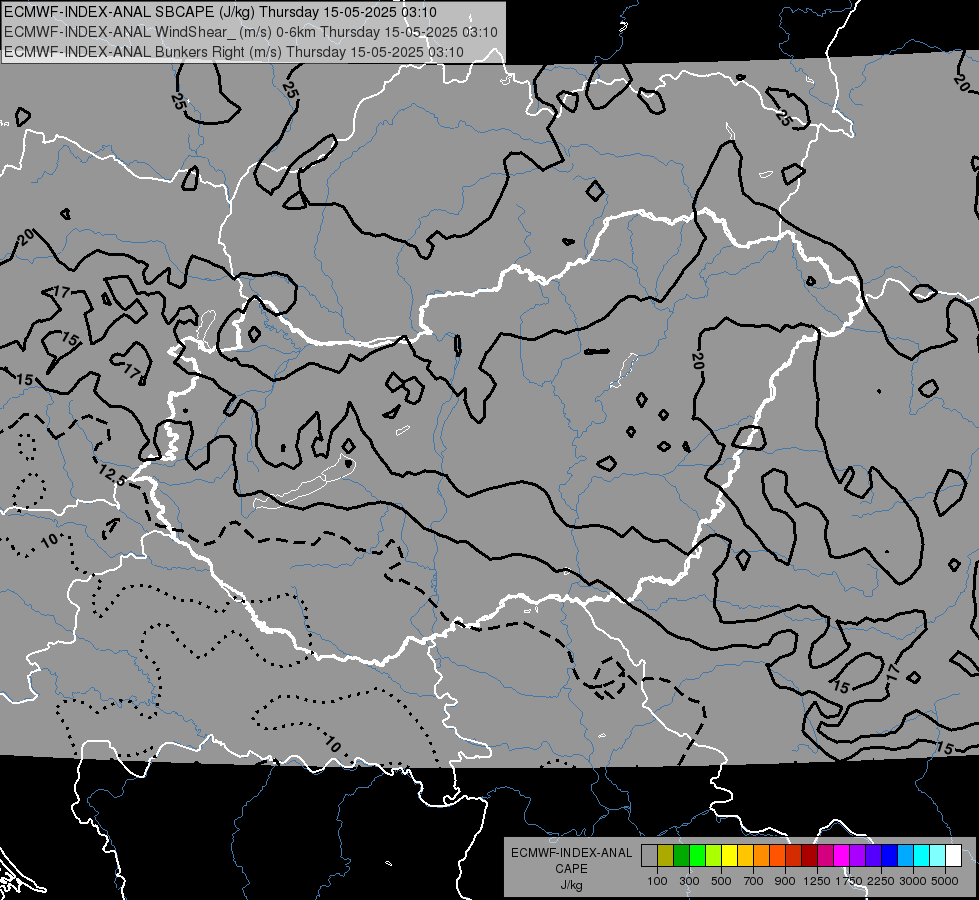Pick the red-orange swatch right of 700
979x900 pixels.
[777, 856]
